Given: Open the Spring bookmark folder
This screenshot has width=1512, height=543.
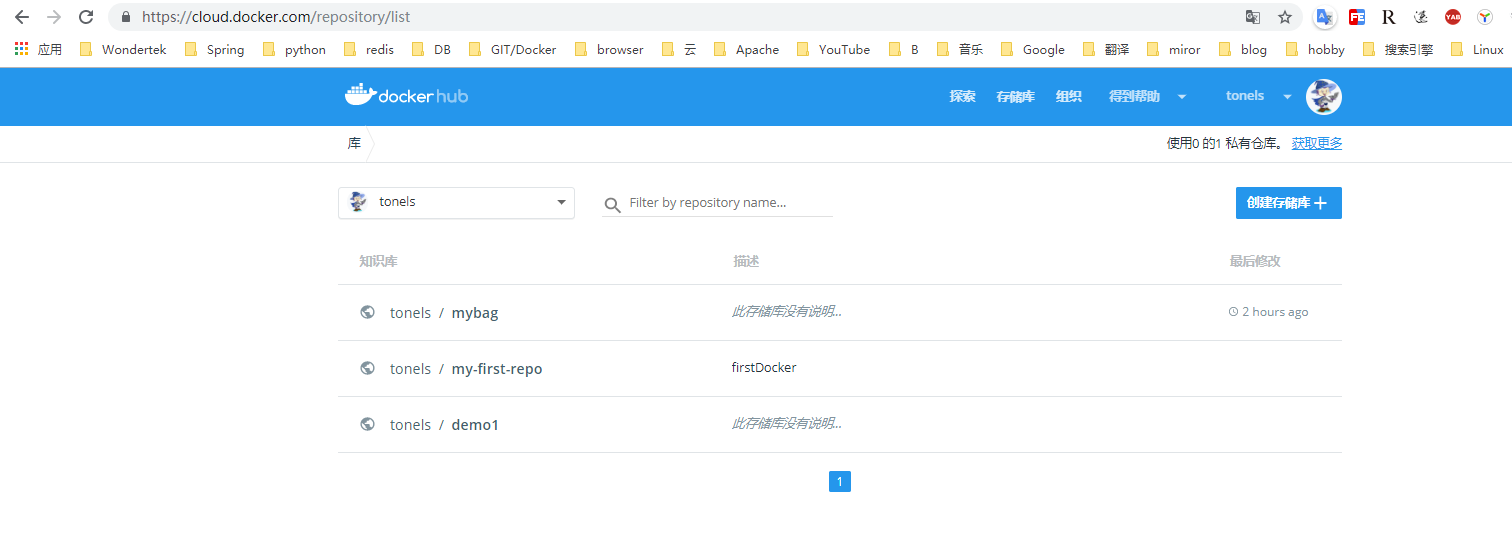Looking at the screenshot, I should coord(215,49).
